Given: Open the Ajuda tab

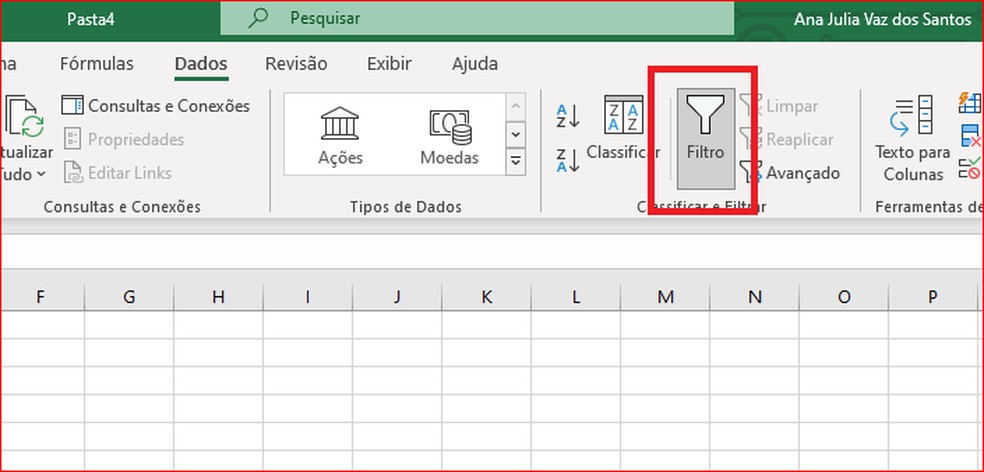Looking at the screenshot, I should [475, 64].
